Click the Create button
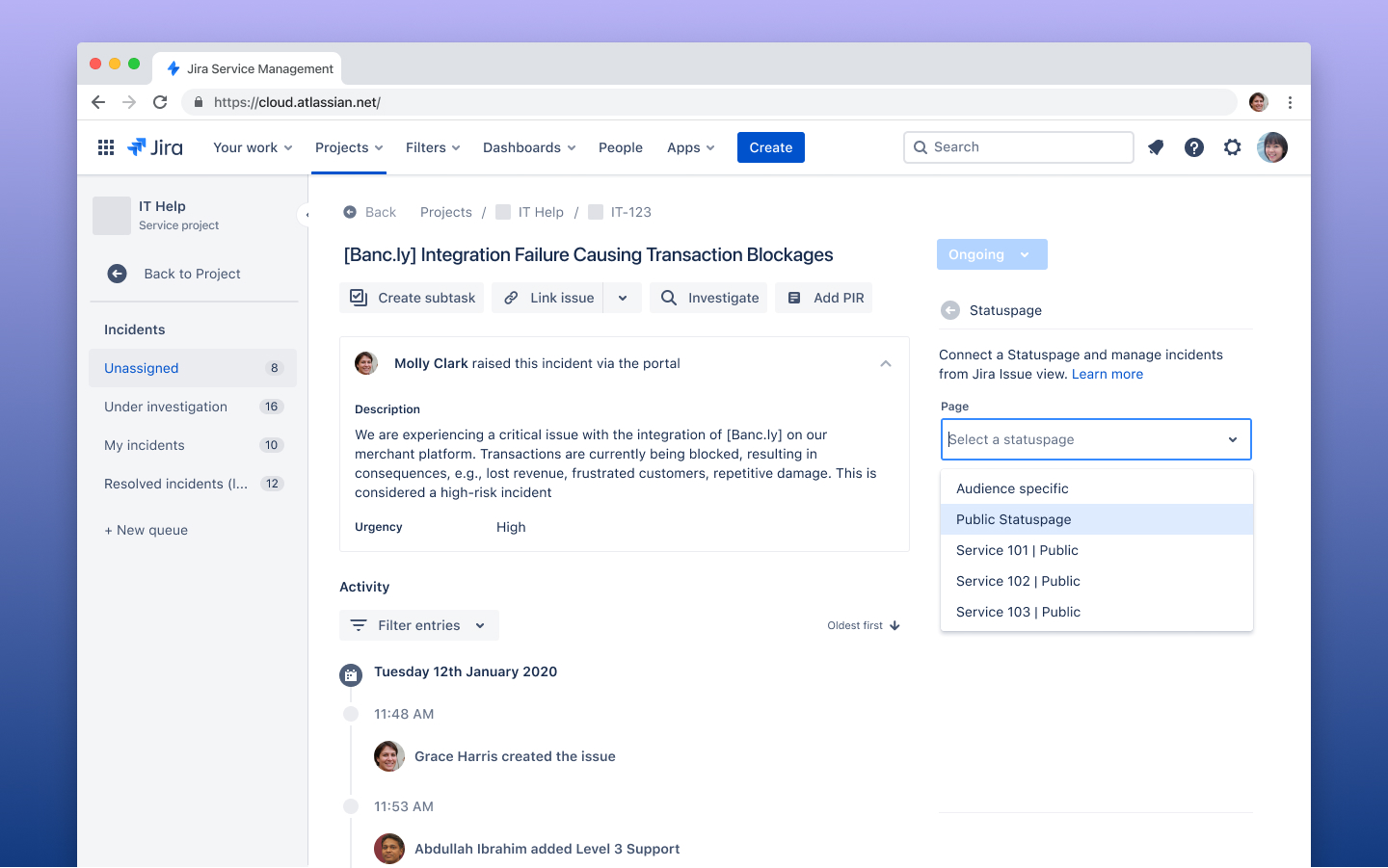The image size is (1388, 868). (770, 146)
